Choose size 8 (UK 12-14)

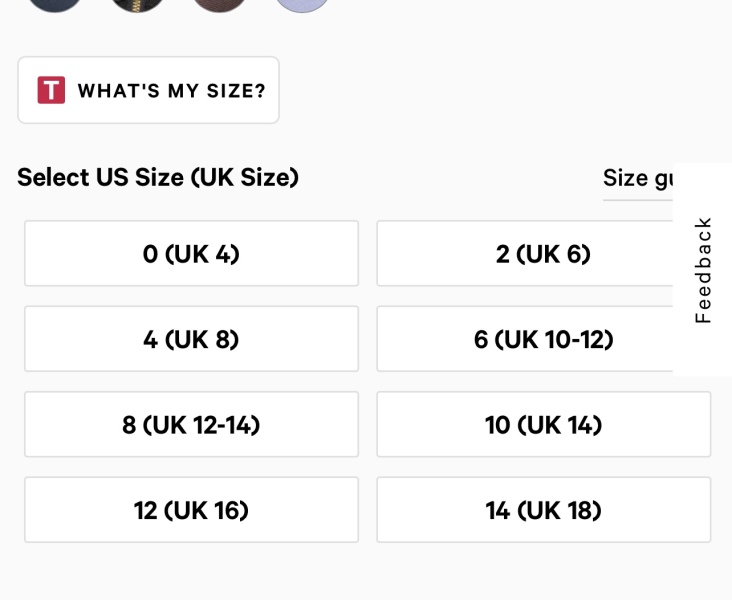(191, 425)
